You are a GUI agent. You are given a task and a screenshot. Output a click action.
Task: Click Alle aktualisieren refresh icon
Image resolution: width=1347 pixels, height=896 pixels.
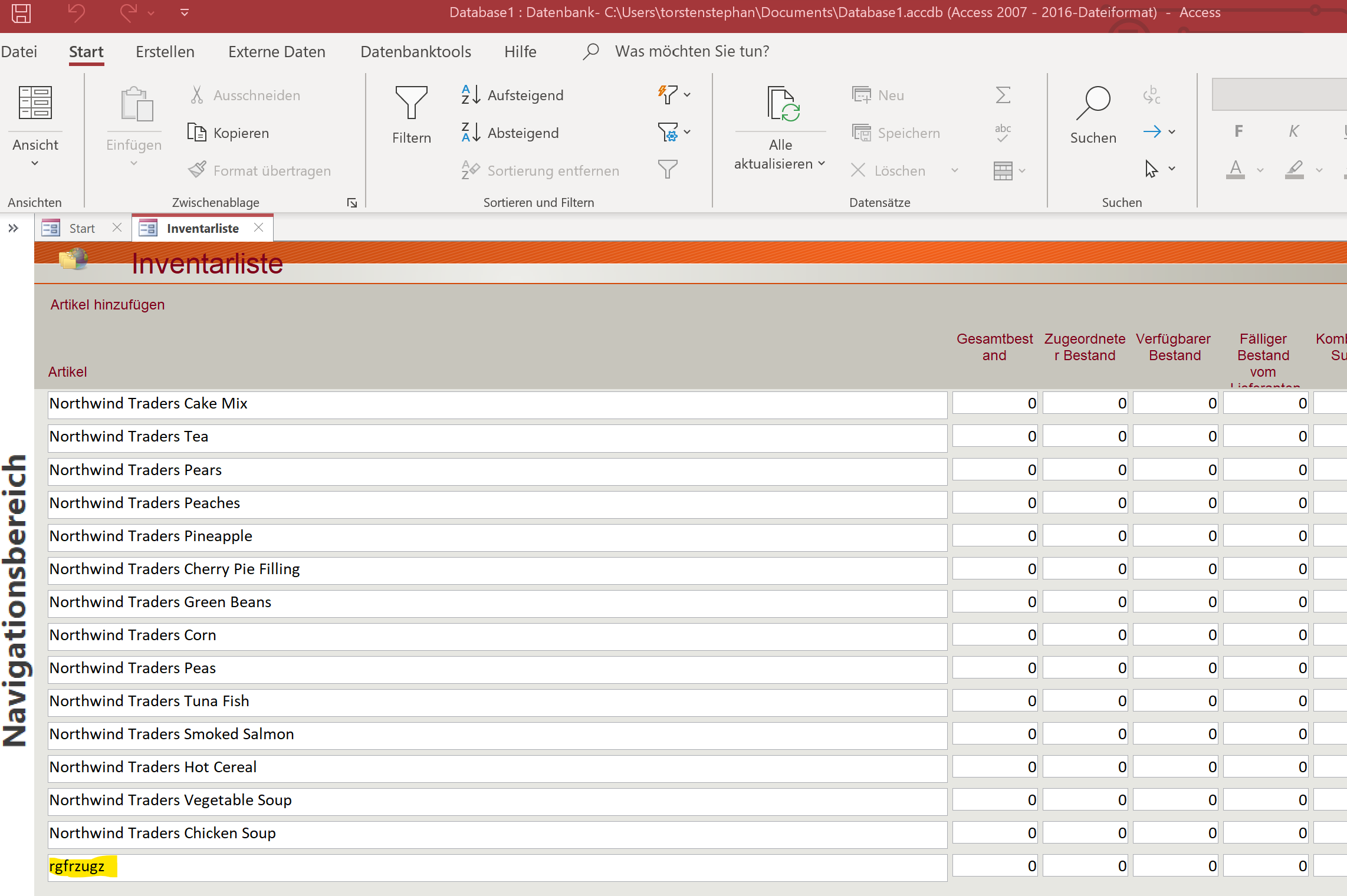pyautogui.click(x=783, y=104)
